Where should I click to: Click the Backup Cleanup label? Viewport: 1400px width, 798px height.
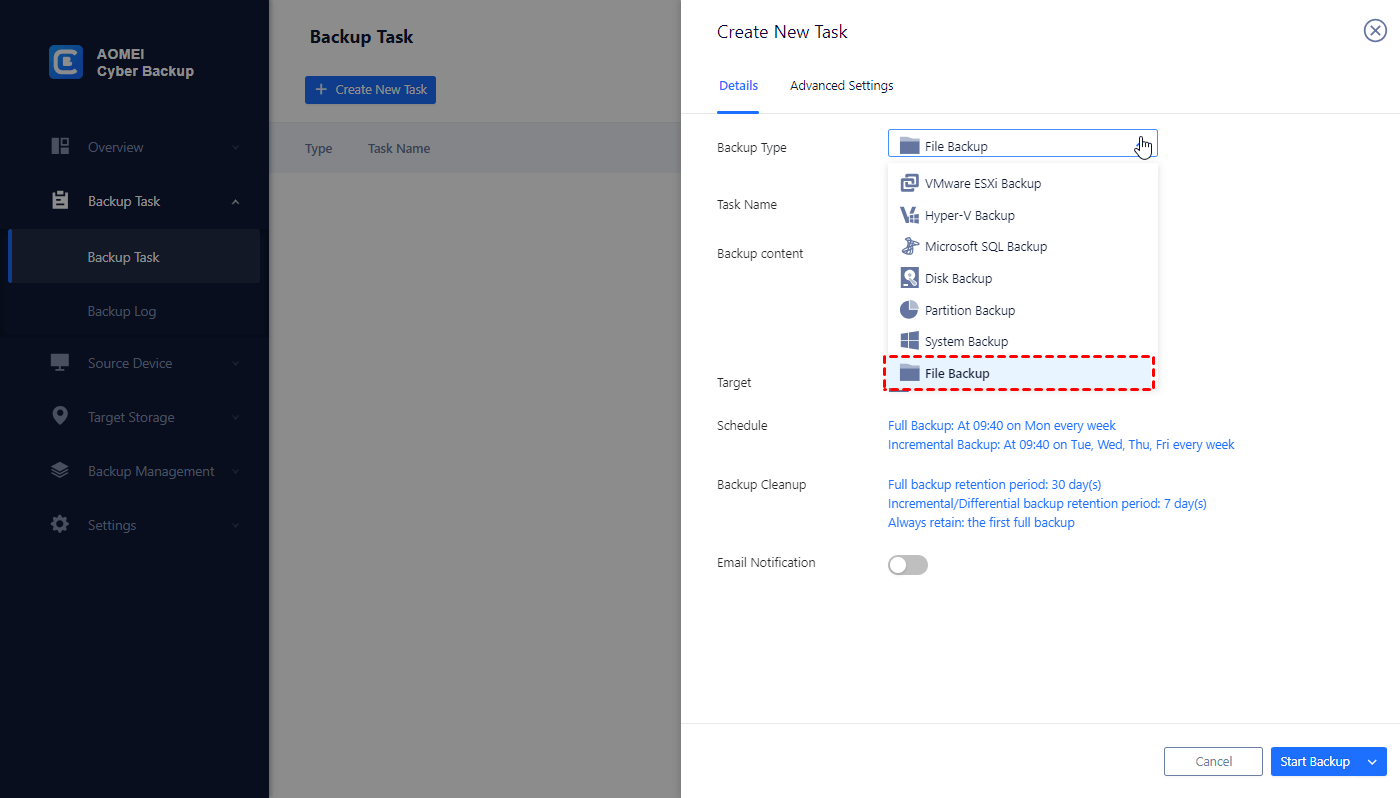(761, 485)
